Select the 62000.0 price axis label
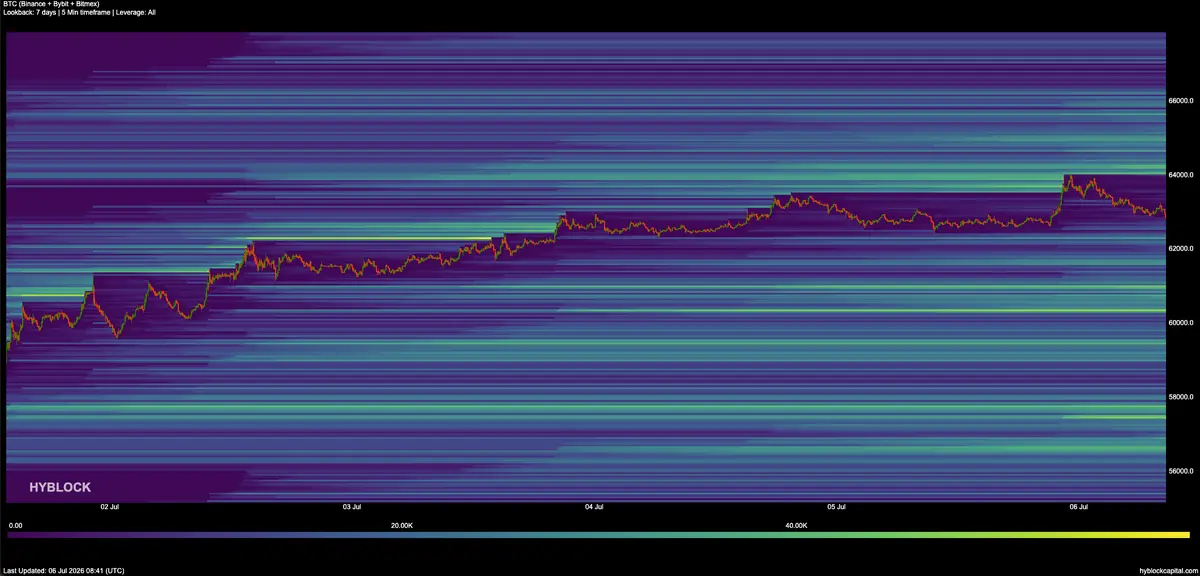Image resolution: width=1200 pixels, height=576 pixels. pos(1181,249)
